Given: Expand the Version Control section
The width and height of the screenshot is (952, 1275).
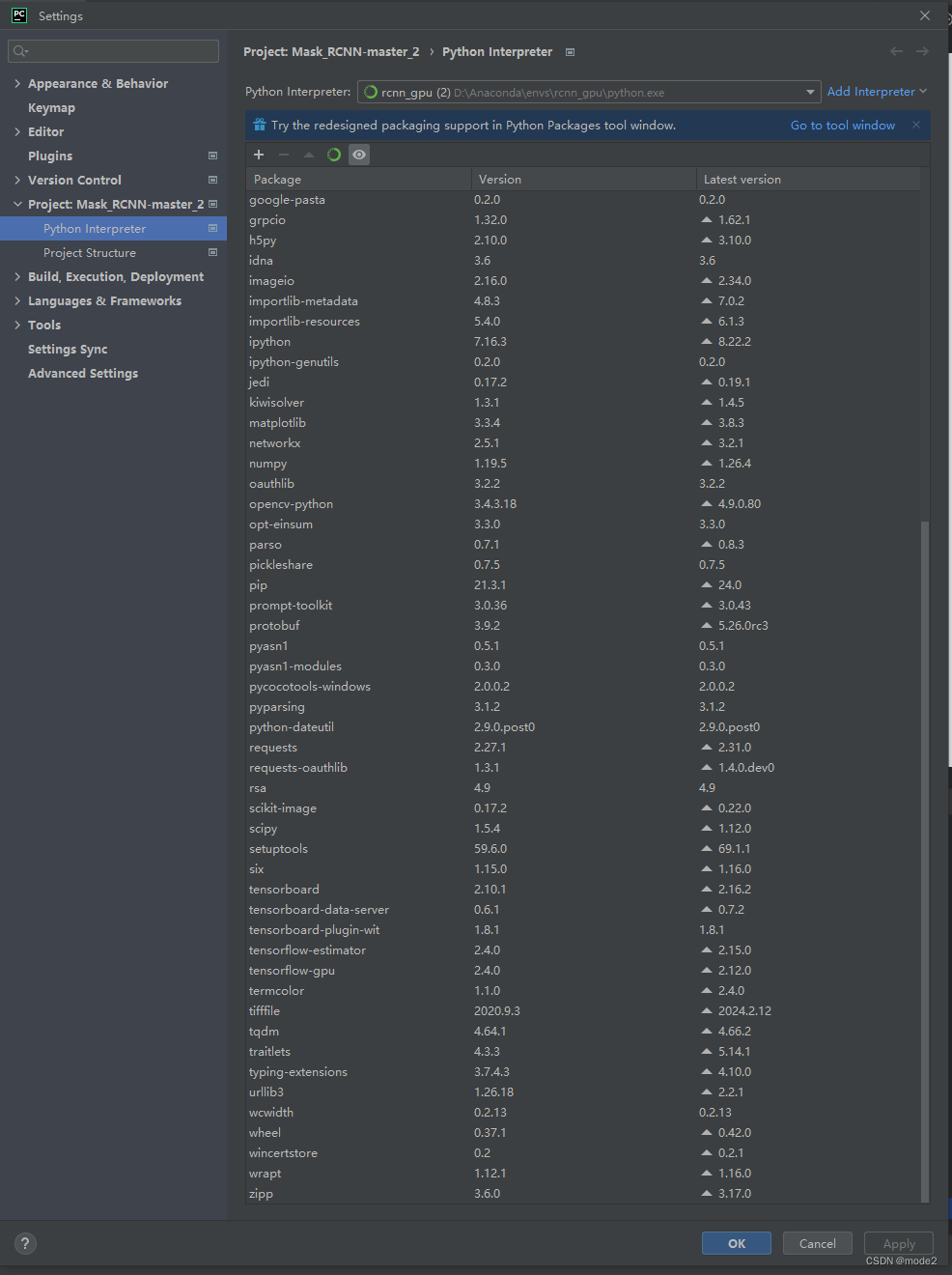Looking at the screenshot, I should coord(17,181).
